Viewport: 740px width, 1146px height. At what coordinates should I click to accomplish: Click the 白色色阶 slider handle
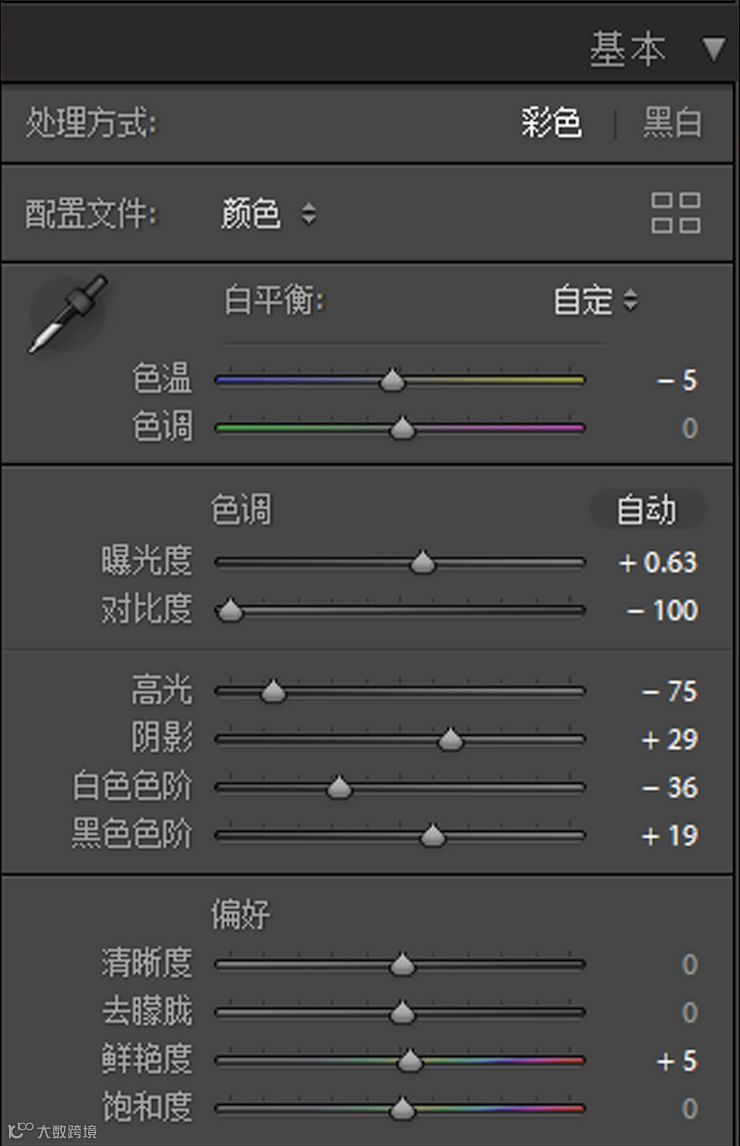[340, 788]
